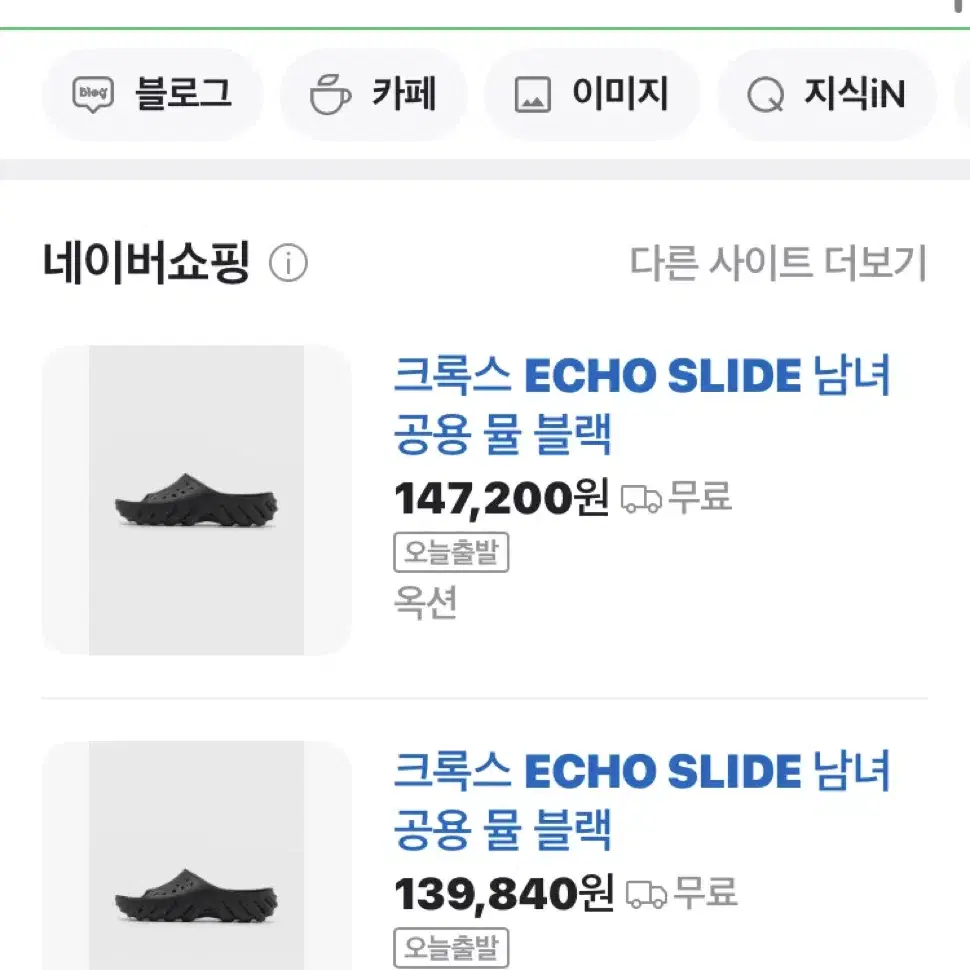Image resolution: width=970 pixels, height=970 pixels.
Task: Tap the 네이버쇼핑 section heading
Action: coord(146,263)
